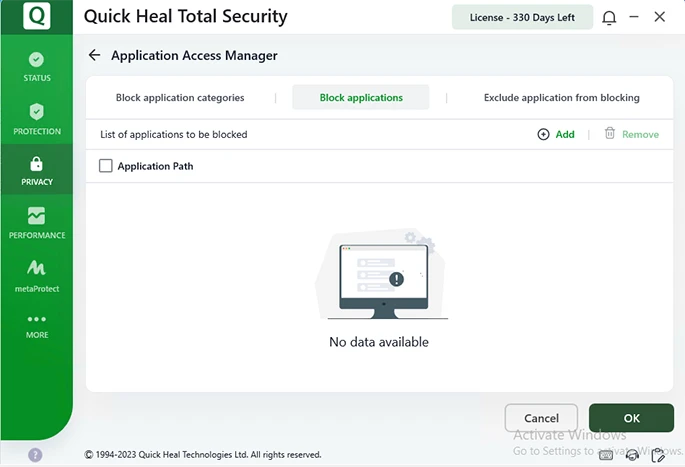Go back using the arrow icon
Image resolution: width=685 pixels, height=467 pixels.
tap(95, 56)
